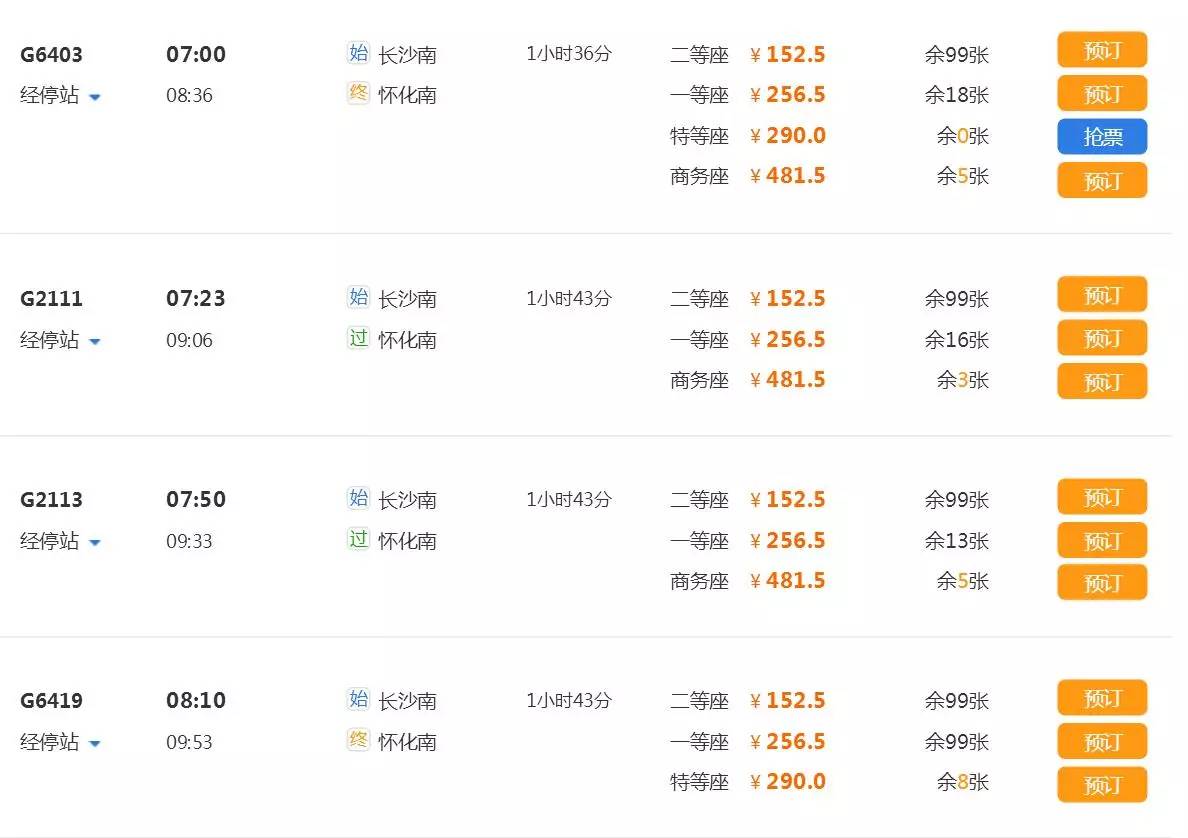Open train number G2113 details
The image size is (1188, 838).
[x=51, y=500]
